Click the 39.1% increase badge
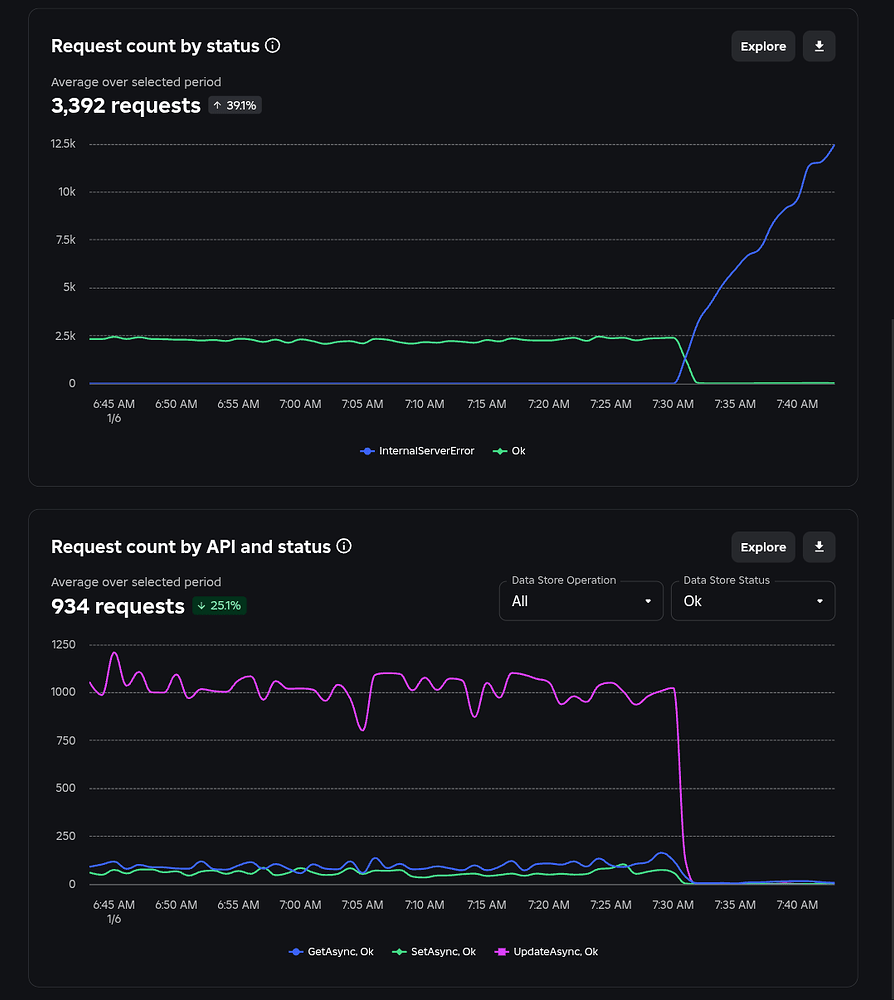894x1000 pixels. coord(235,105)
